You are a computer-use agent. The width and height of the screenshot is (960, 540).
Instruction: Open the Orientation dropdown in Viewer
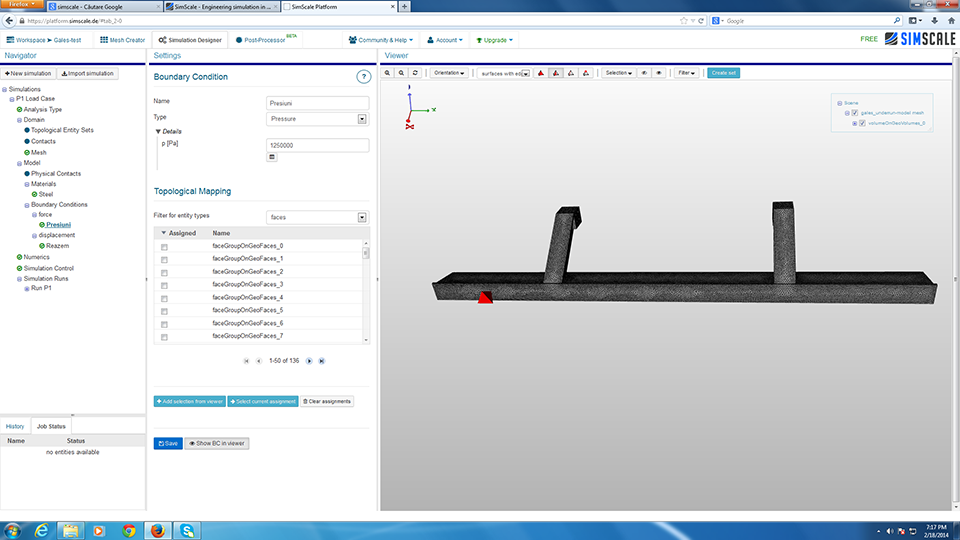(449, 73)
